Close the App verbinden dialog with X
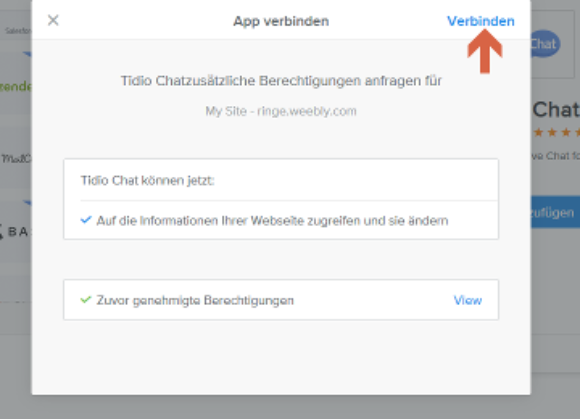580x419 pixels. (53, 20)
